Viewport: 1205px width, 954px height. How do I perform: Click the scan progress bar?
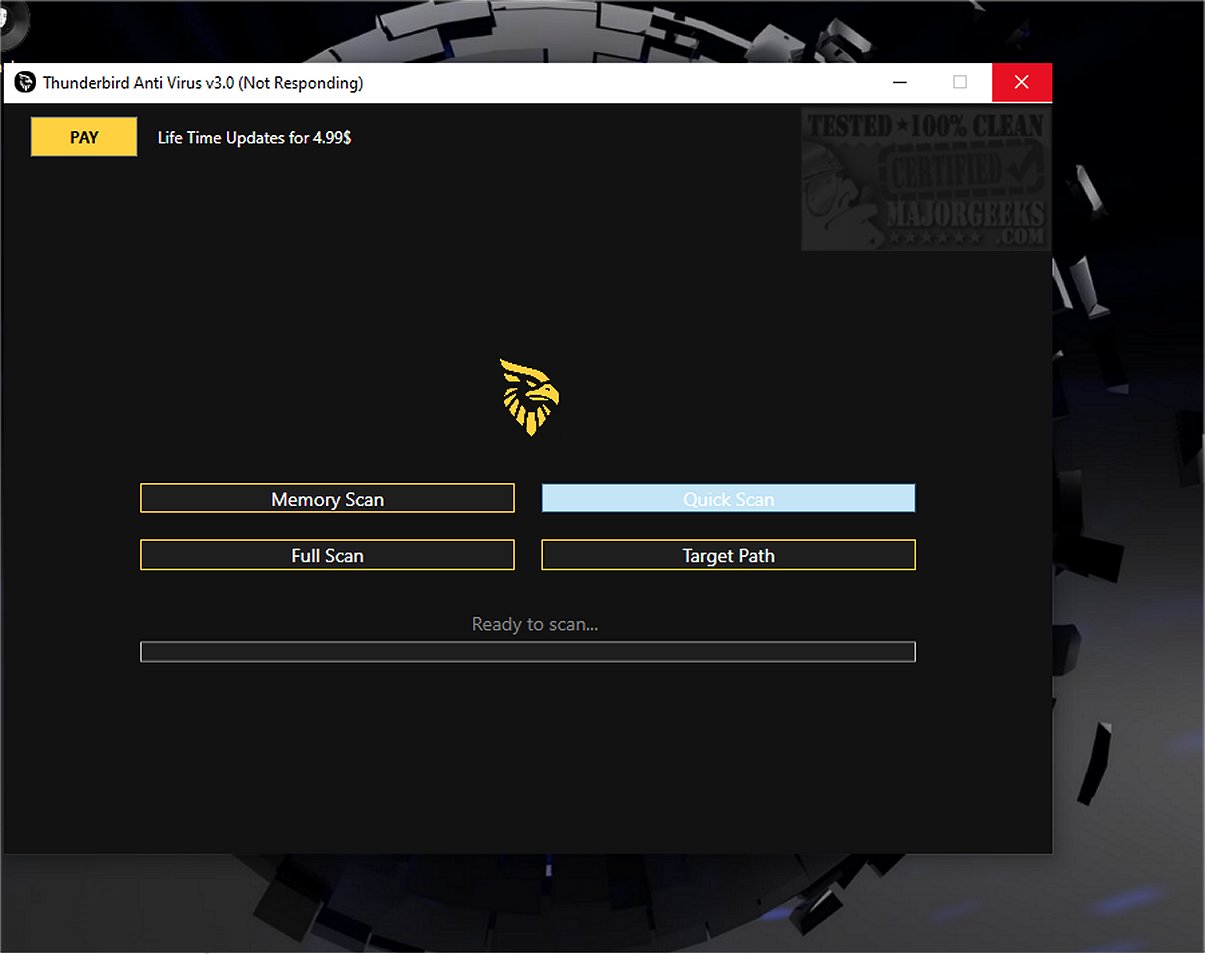[527, 652]
